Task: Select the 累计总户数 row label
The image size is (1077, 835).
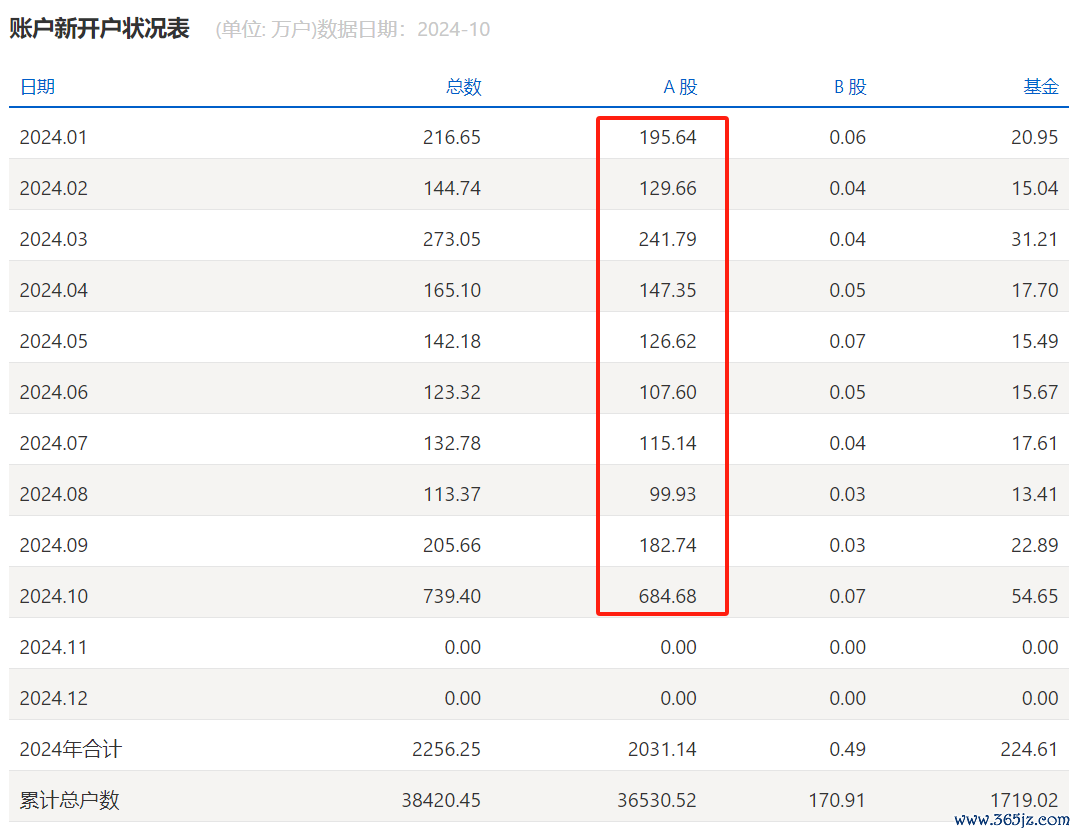Action: click(69, 800)
